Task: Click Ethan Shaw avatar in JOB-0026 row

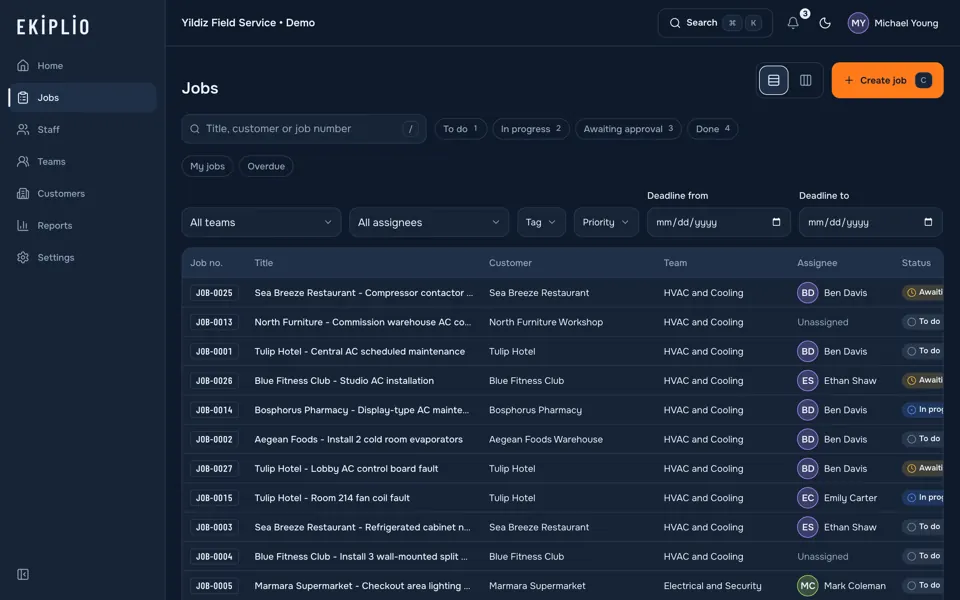Action: click(808, 381)
